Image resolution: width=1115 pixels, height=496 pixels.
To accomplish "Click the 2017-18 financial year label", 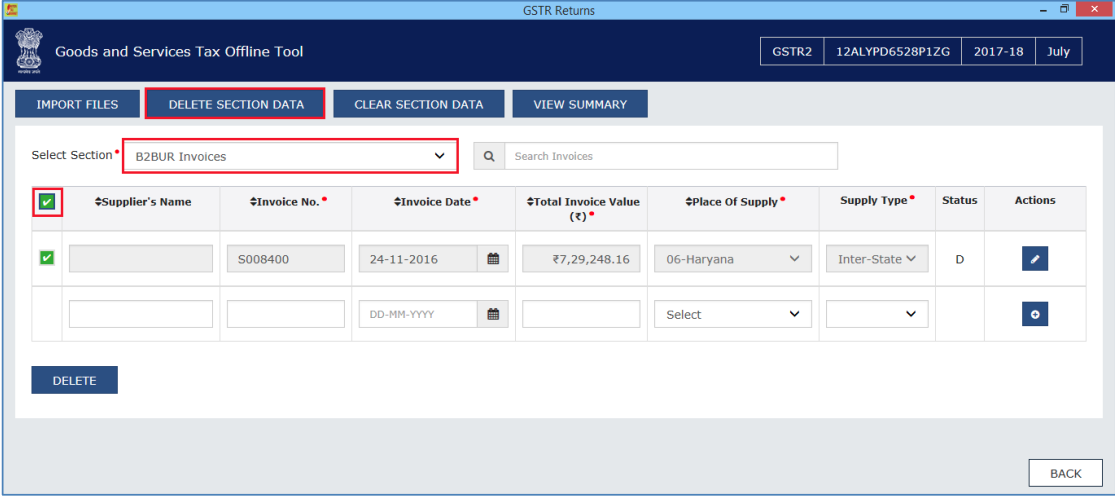I will (x=998, y=52).
